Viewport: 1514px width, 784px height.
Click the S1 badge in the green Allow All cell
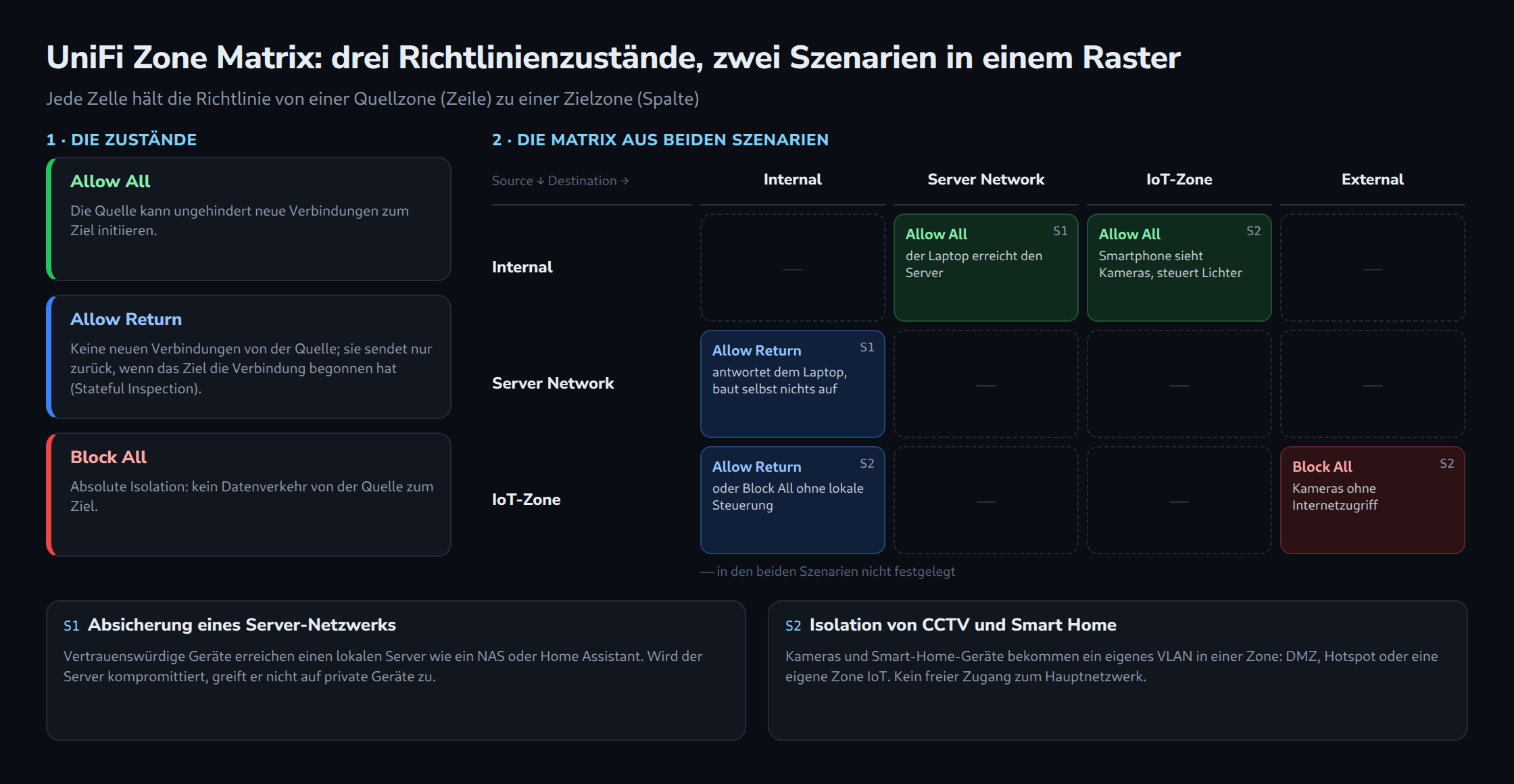(1060, 231)
